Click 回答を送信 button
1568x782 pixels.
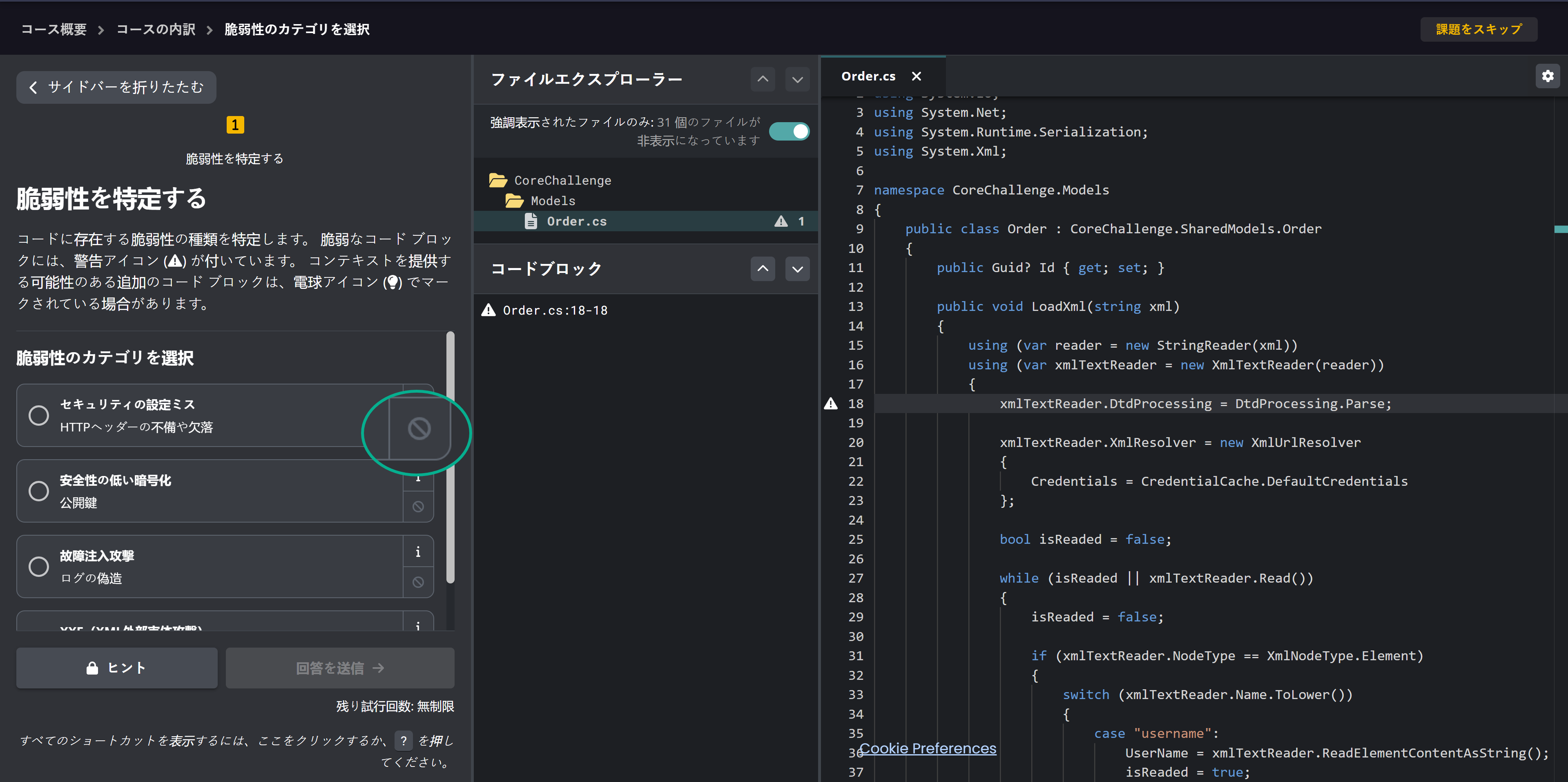[x=340, y=668]
